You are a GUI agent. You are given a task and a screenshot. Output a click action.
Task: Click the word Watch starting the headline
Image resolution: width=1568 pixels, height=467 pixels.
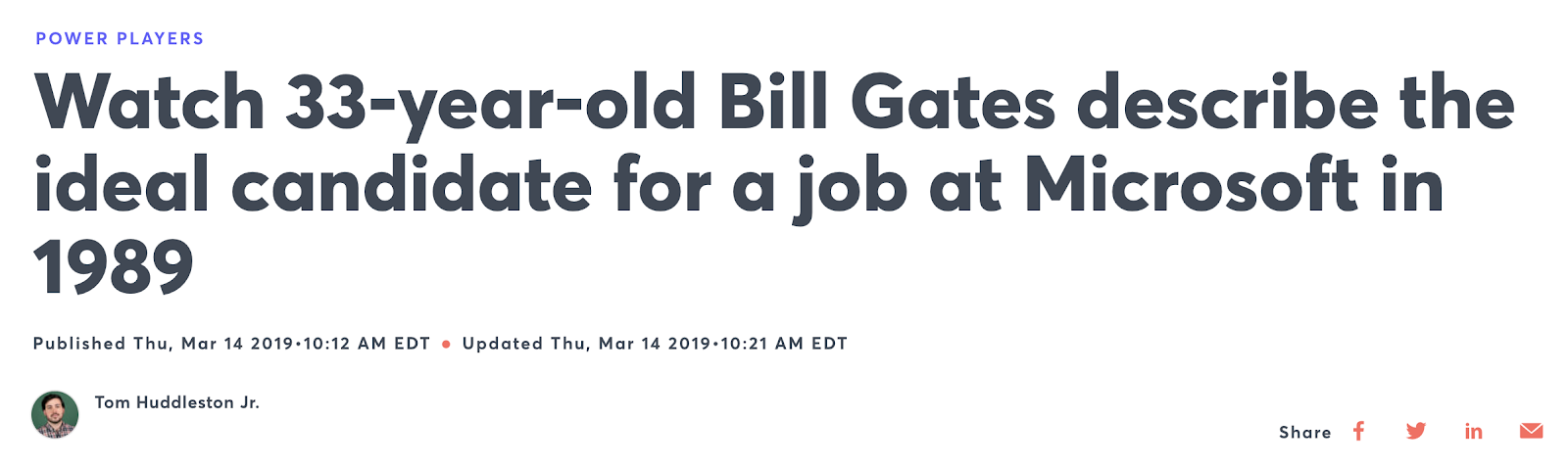click(150, 102)
